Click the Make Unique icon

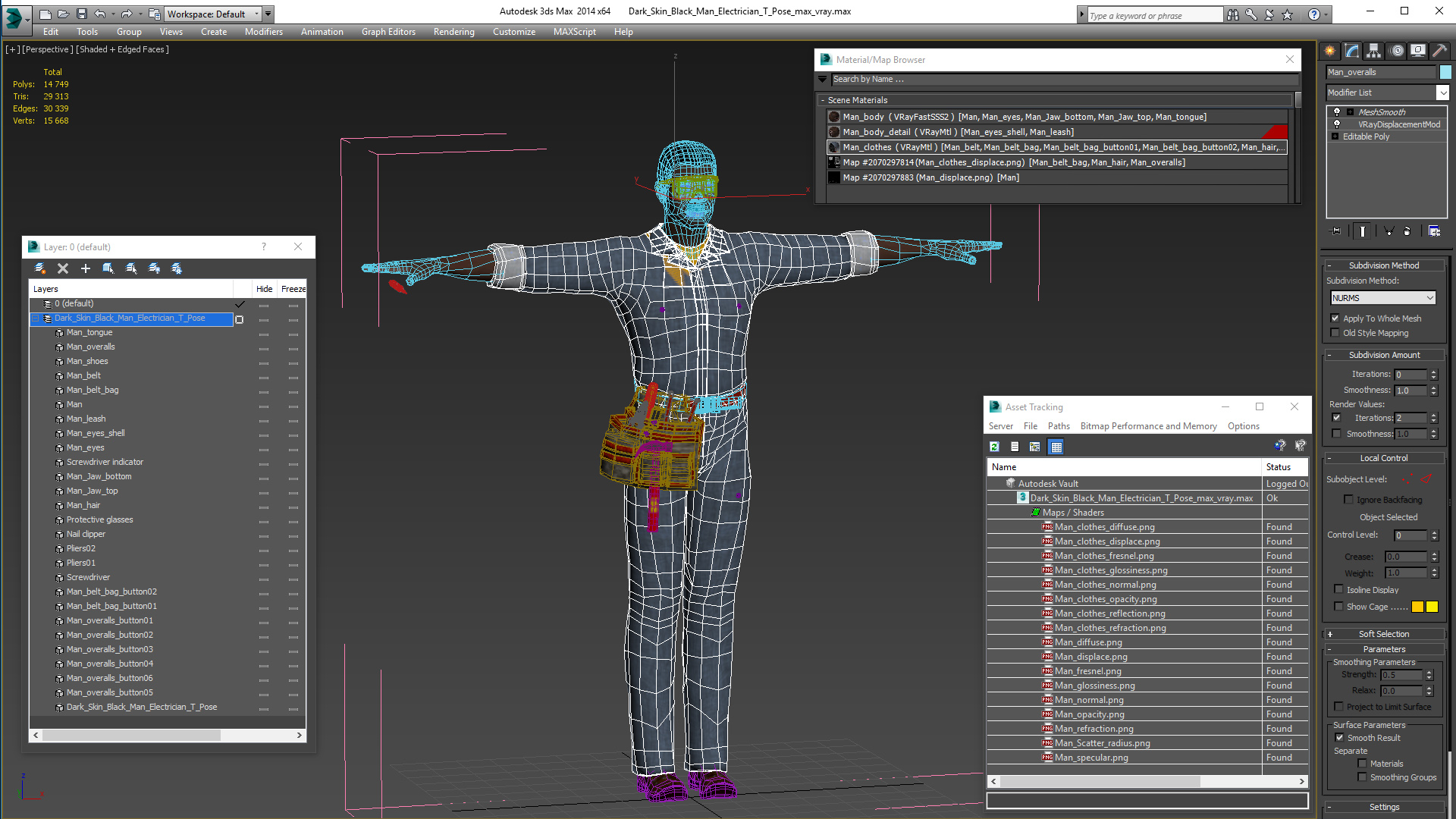click(x=1389, y=231)
